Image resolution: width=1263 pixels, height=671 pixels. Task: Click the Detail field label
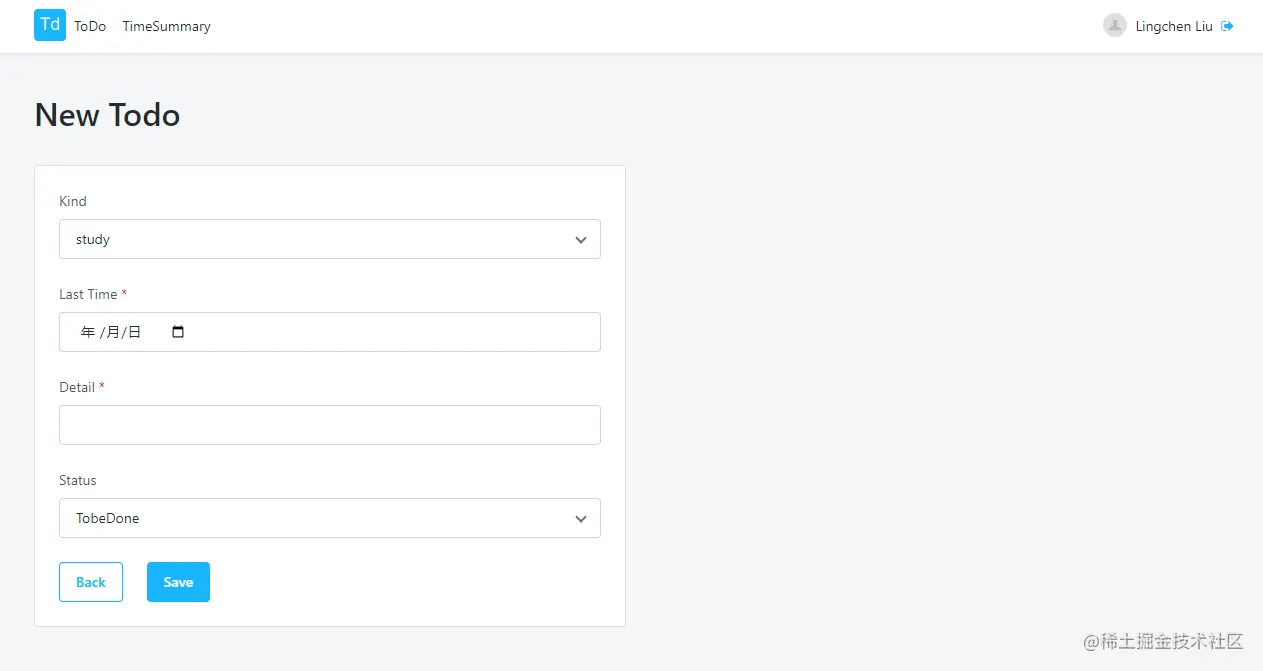click(x=77, y=387)
